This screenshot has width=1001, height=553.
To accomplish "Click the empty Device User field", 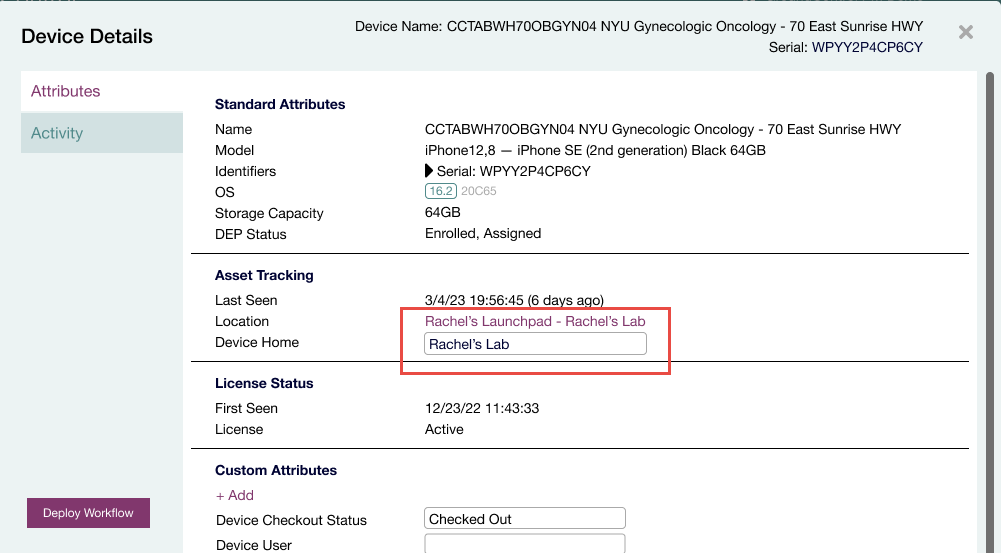I will tap(525, 544).
